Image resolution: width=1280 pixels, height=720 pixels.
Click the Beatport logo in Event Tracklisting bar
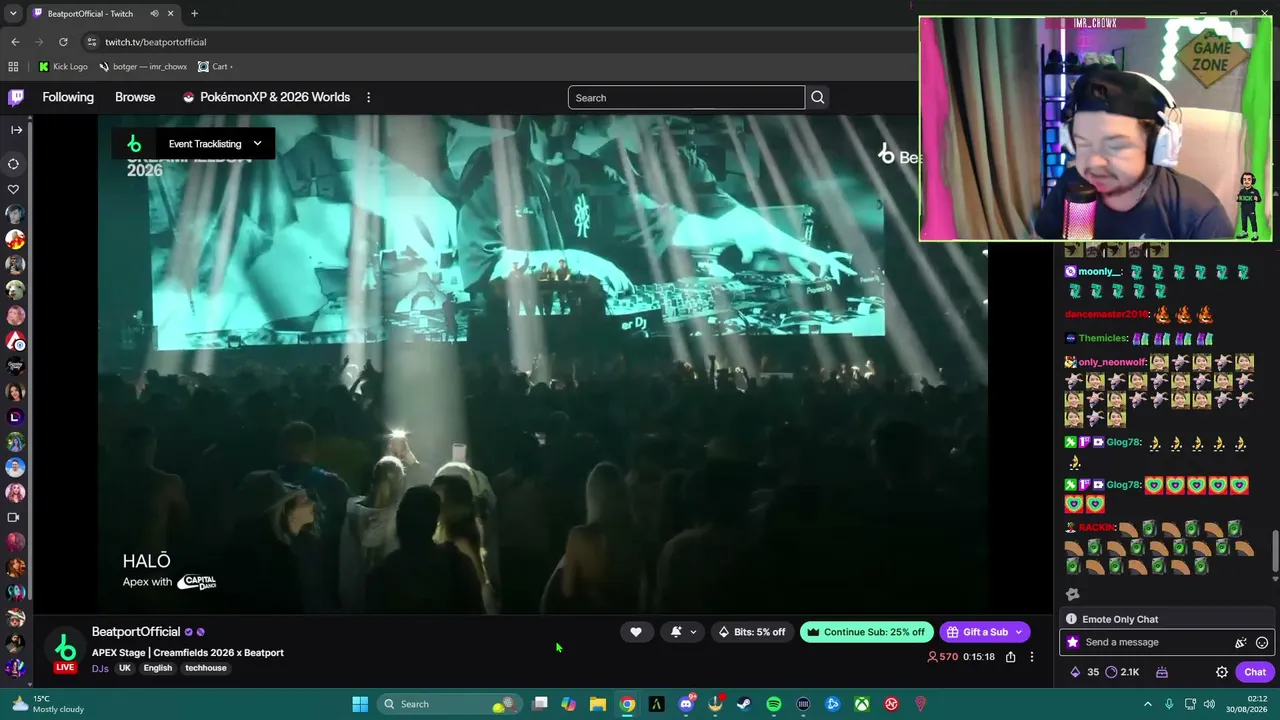point(134,144)
